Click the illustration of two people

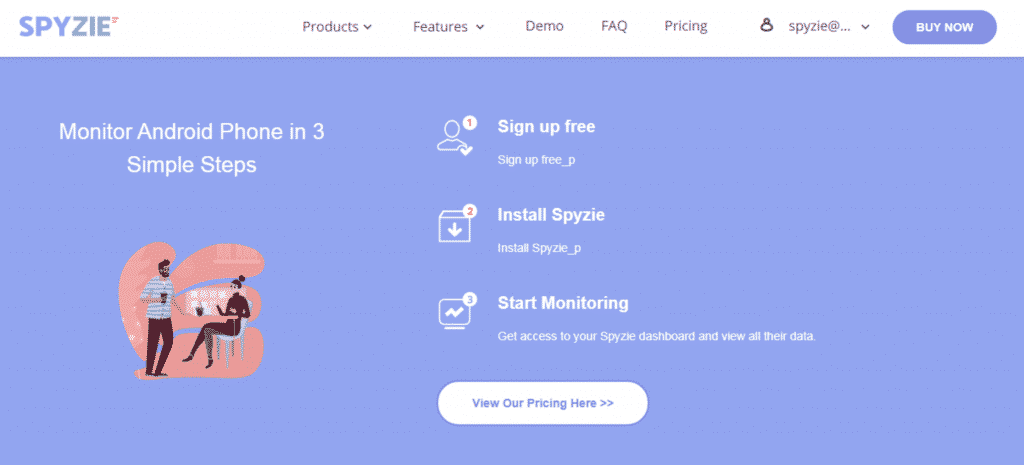click(193, 312)
